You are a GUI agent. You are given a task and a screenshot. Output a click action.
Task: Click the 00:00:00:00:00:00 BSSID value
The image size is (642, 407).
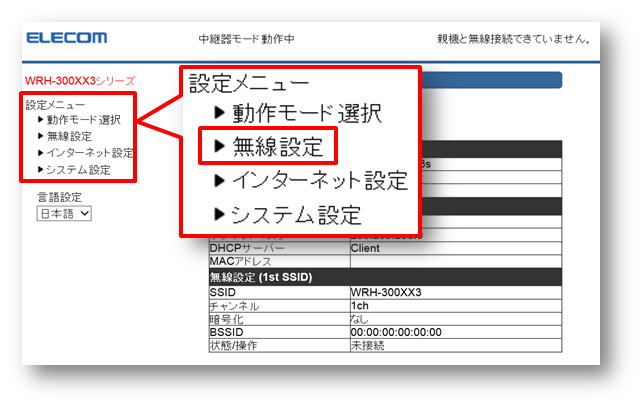click(456, 332)
